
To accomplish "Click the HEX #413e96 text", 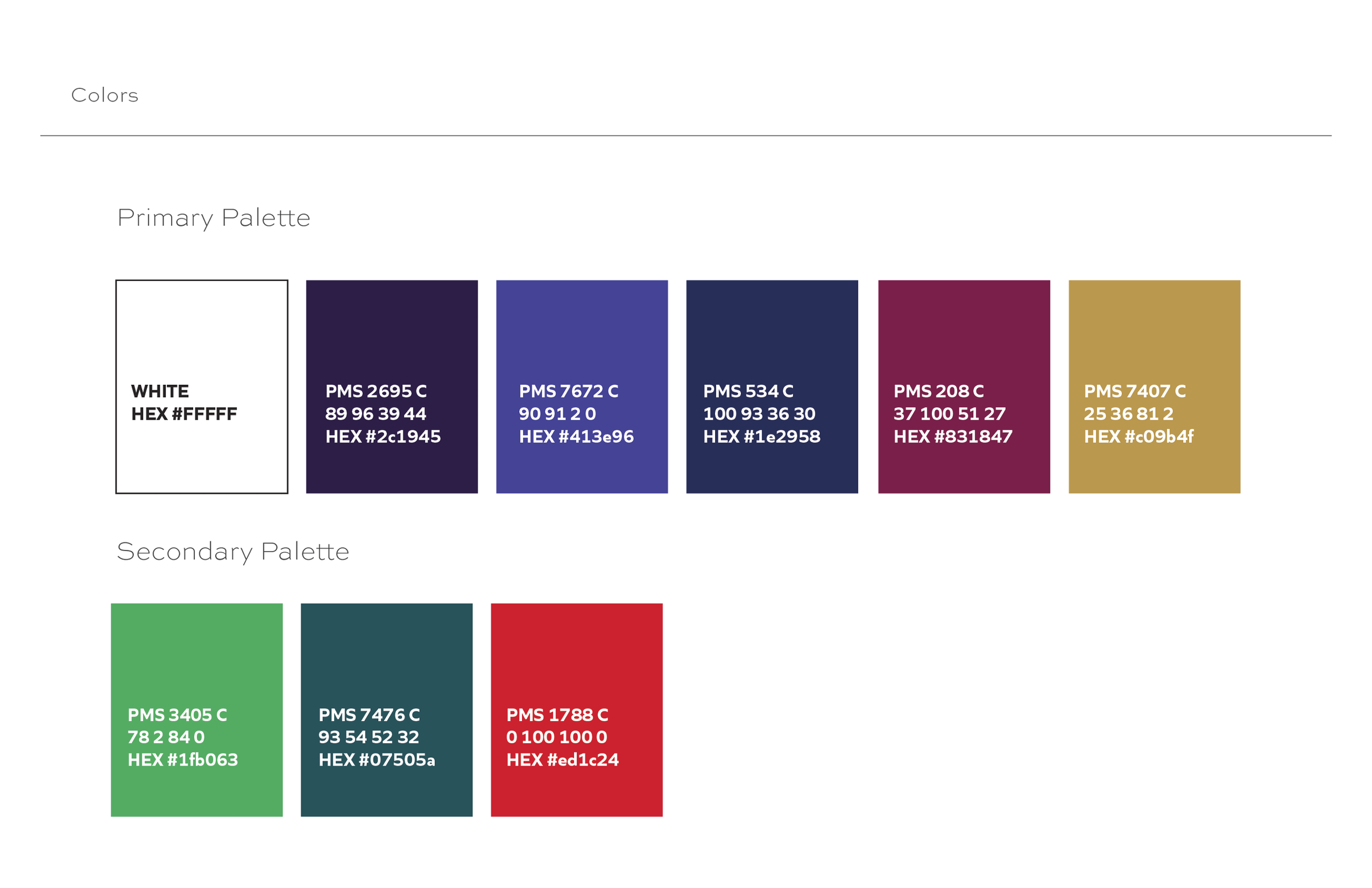I will [576, 436].
